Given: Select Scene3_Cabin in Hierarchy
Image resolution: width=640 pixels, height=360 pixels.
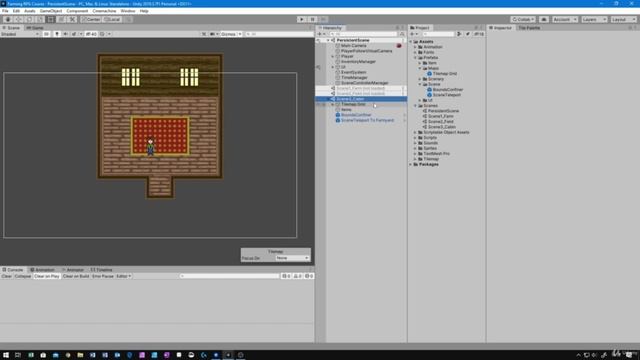Looking at the screenshot, I should coord(361,99).
